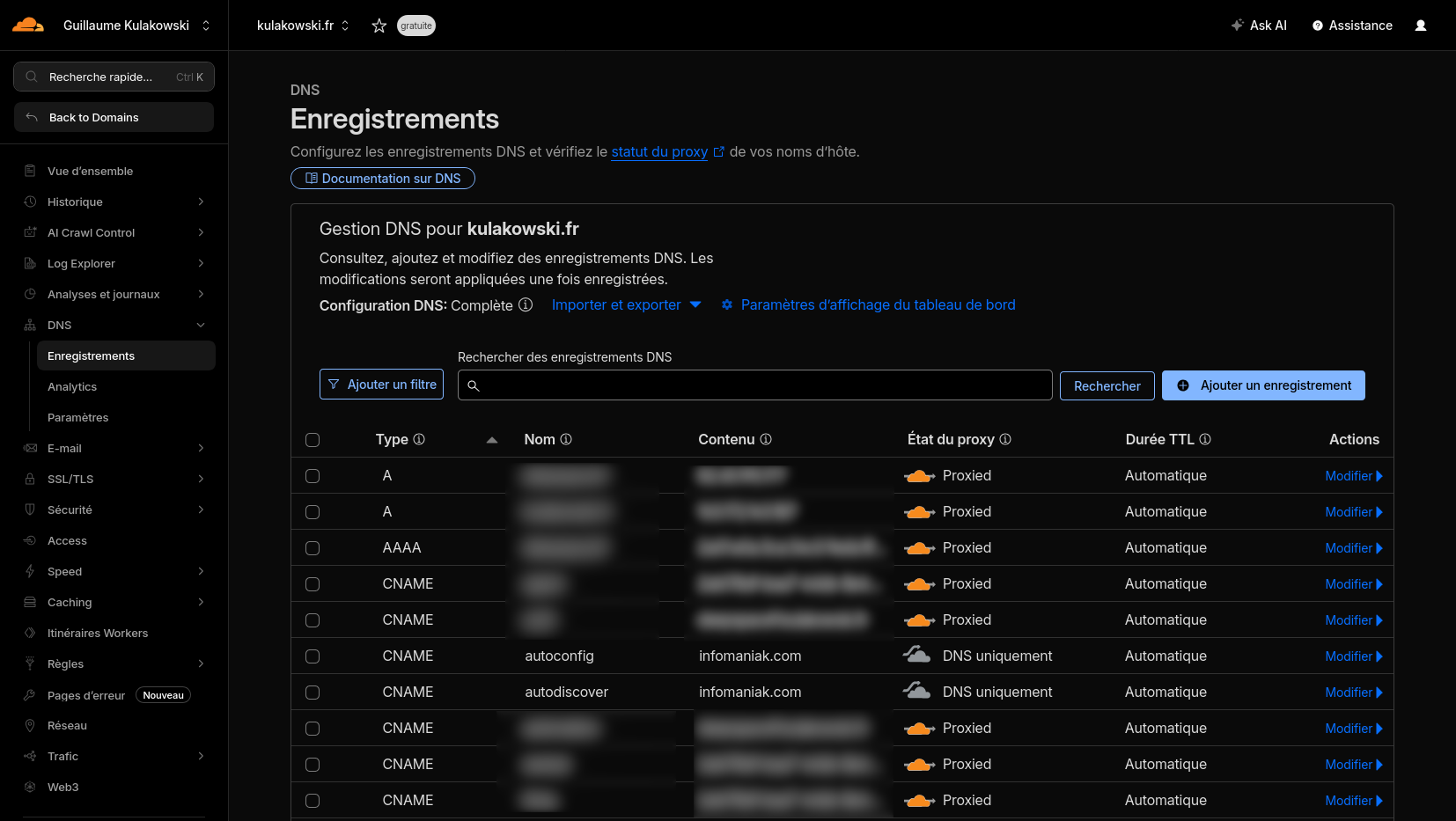Screen dimensions: 1456x821
Task: Open the user account profile icon
Action: (1420, 26)
